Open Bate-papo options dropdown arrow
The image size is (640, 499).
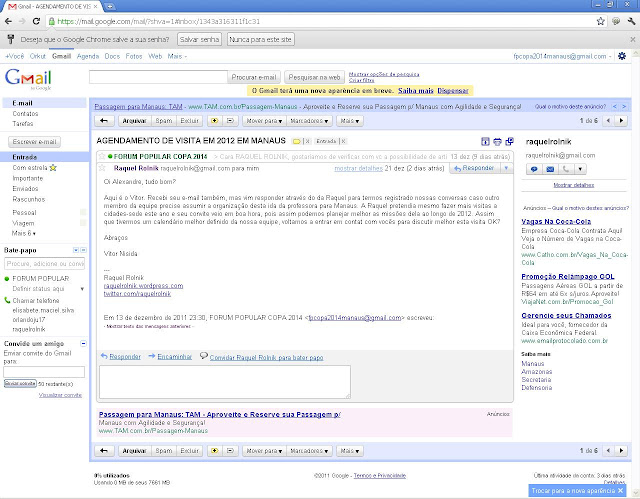click(76, 250)
